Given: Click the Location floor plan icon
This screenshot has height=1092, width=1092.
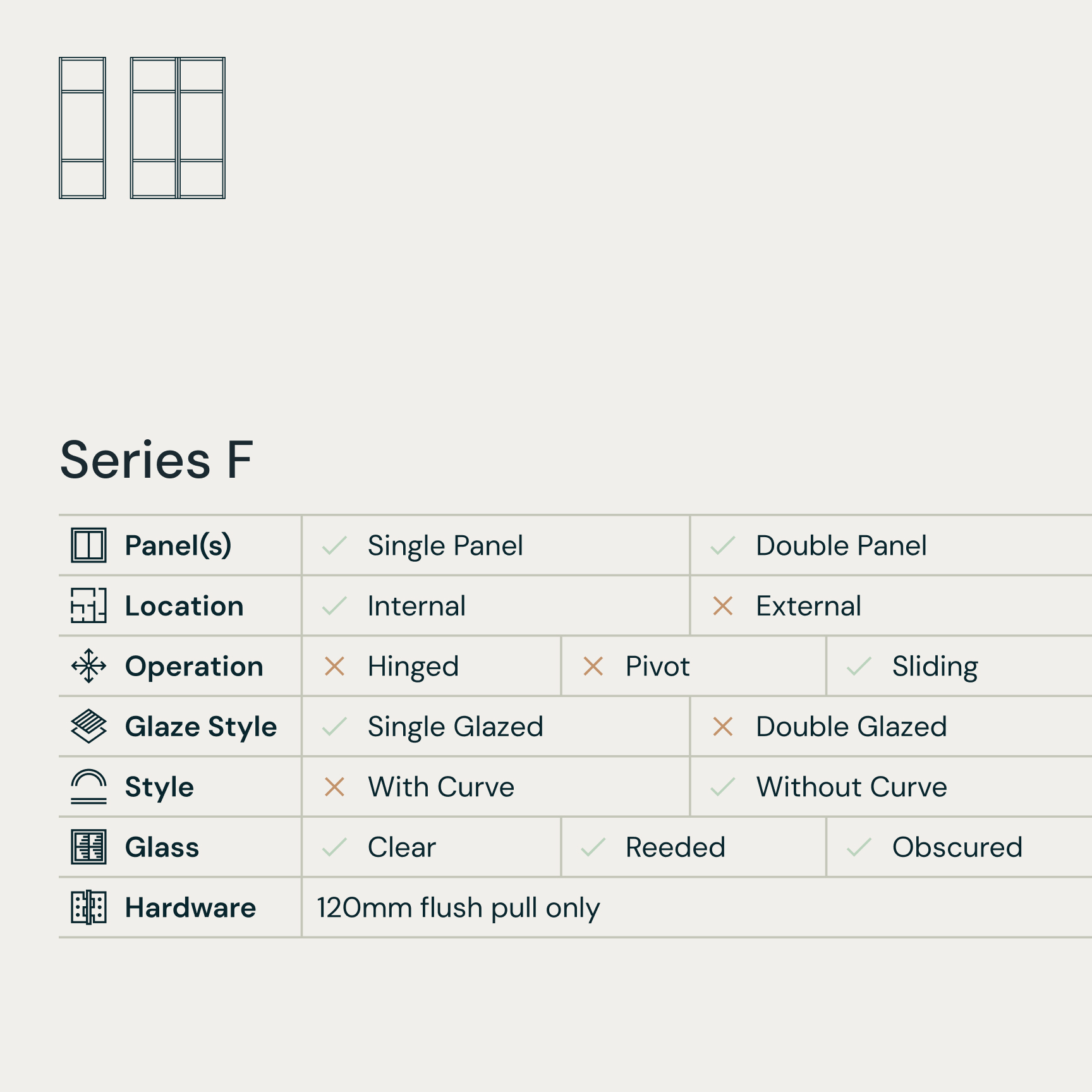Looking at the screenshot, I should tap(88, 605).
